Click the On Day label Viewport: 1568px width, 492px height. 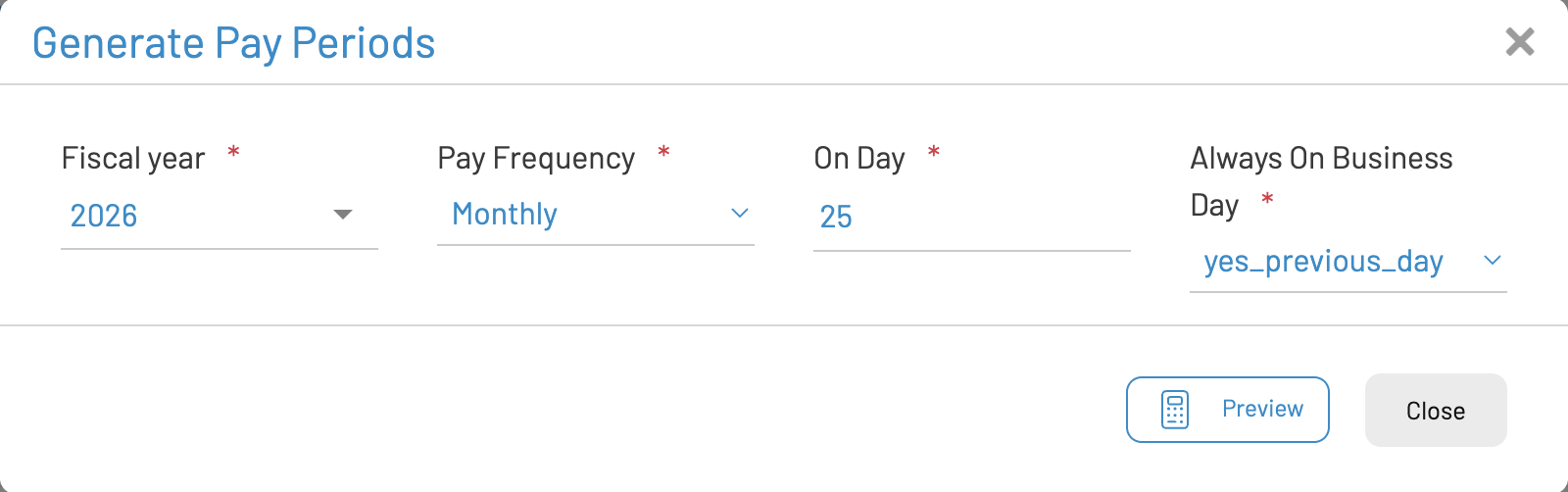859,159
